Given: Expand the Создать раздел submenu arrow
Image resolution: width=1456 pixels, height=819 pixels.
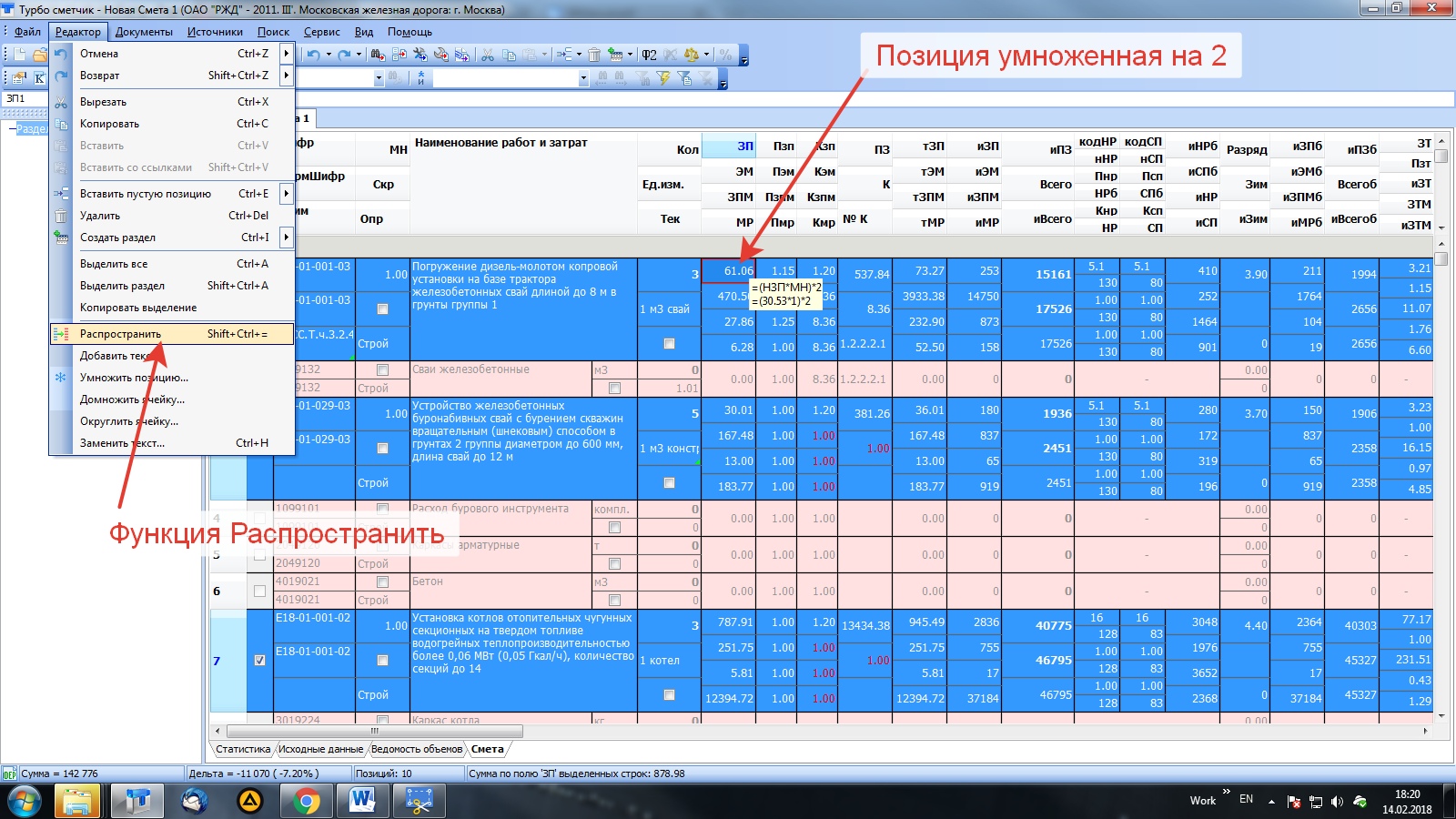Looking at the screenshot, I should pos(286,237).
